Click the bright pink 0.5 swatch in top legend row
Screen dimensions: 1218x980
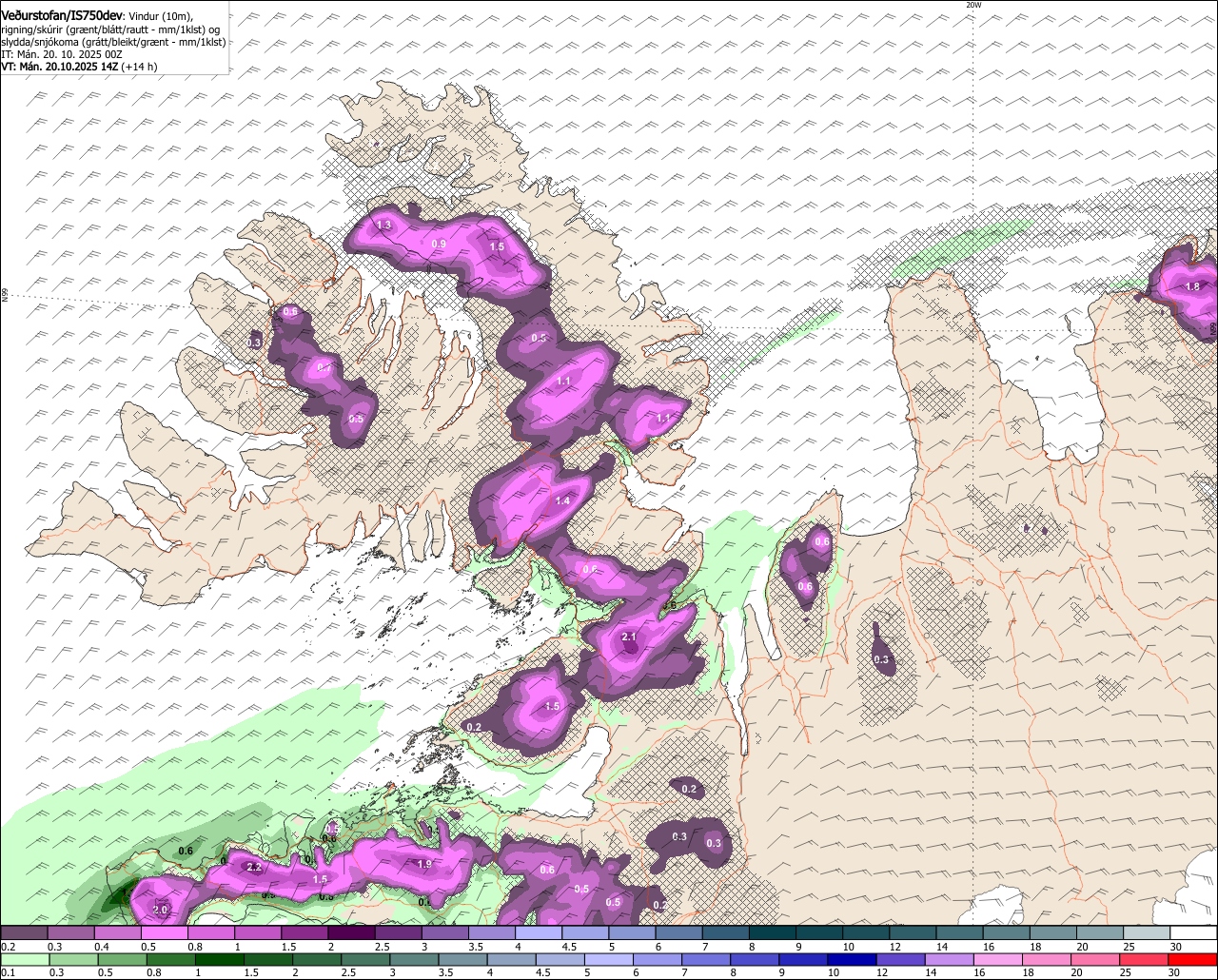[164, 933]
